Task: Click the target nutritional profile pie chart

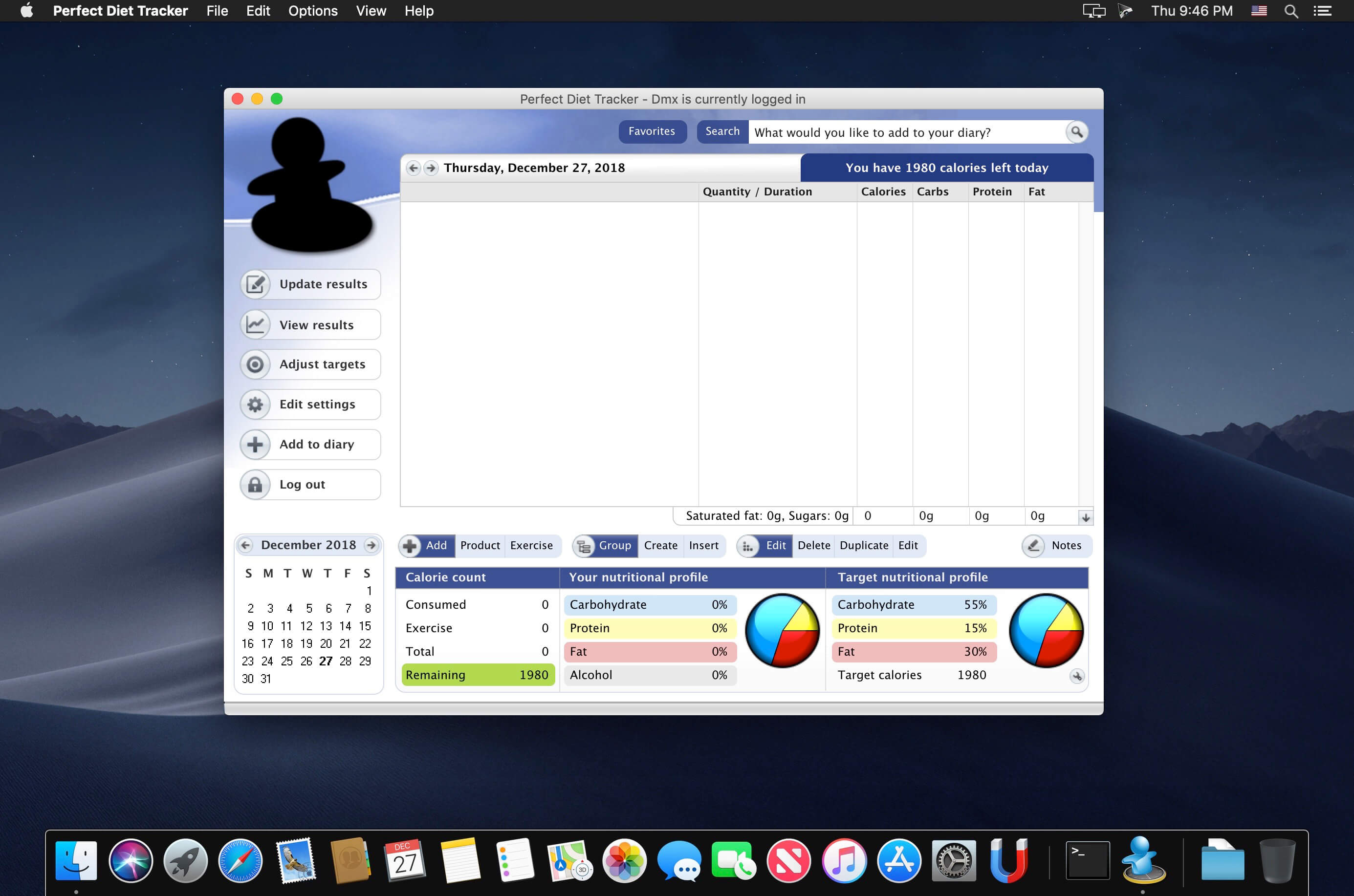Action: pyautogui.click(x=1046, y=630)
